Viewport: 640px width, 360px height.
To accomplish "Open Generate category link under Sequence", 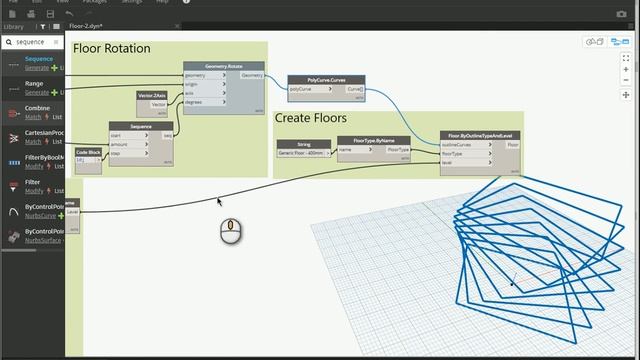I will click(37, 68).
